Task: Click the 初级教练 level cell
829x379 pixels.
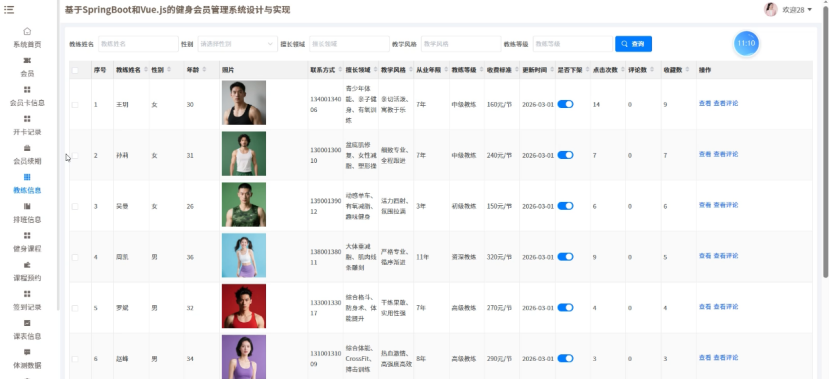Action: (464, 206)
